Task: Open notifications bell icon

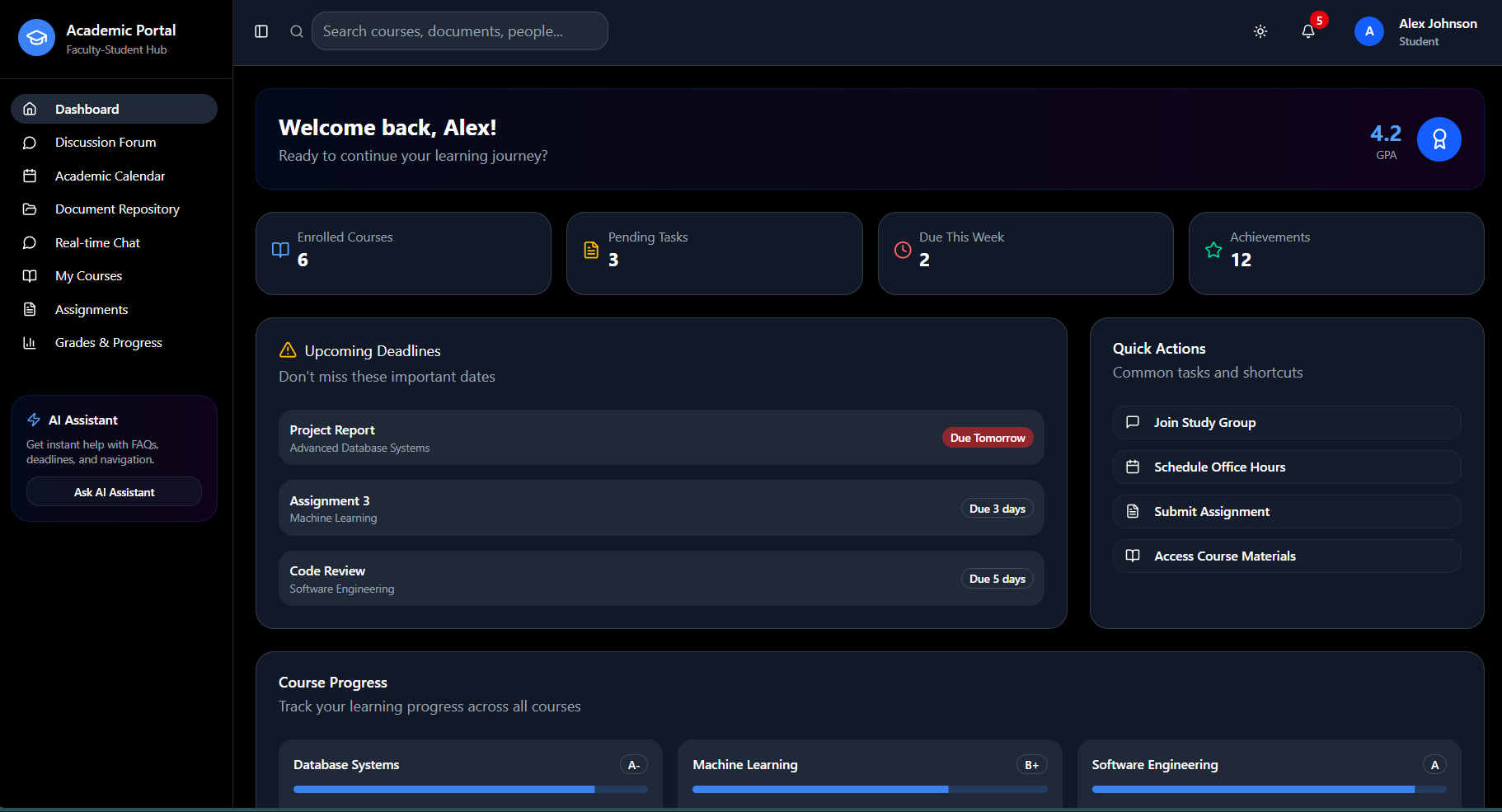Action: (1308, 31)
